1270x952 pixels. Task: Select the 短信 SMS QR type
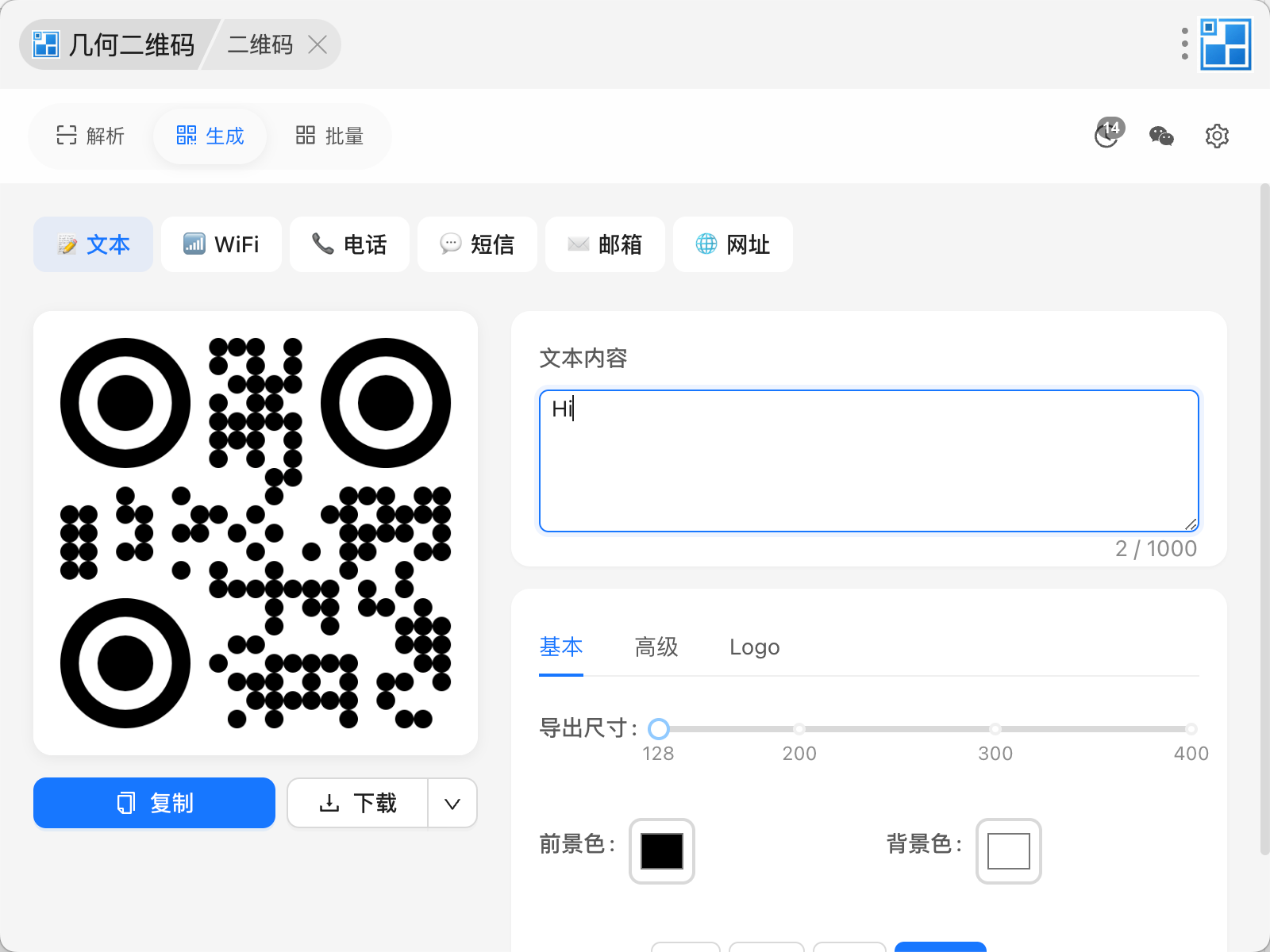click(477, 244)
